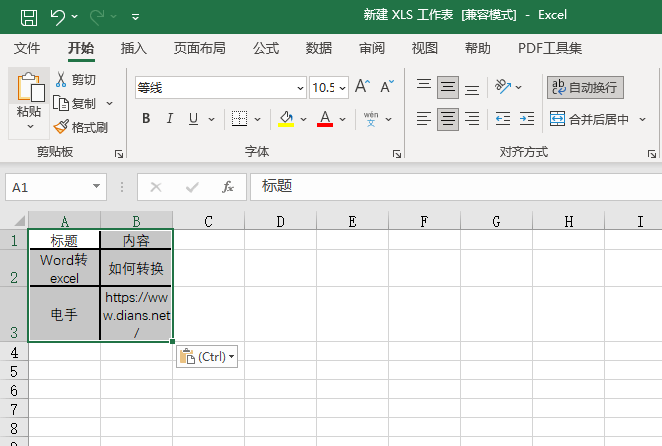Open the 等线 font name dropdown
This screenshot has width=662, height=446.
[300, 88]
